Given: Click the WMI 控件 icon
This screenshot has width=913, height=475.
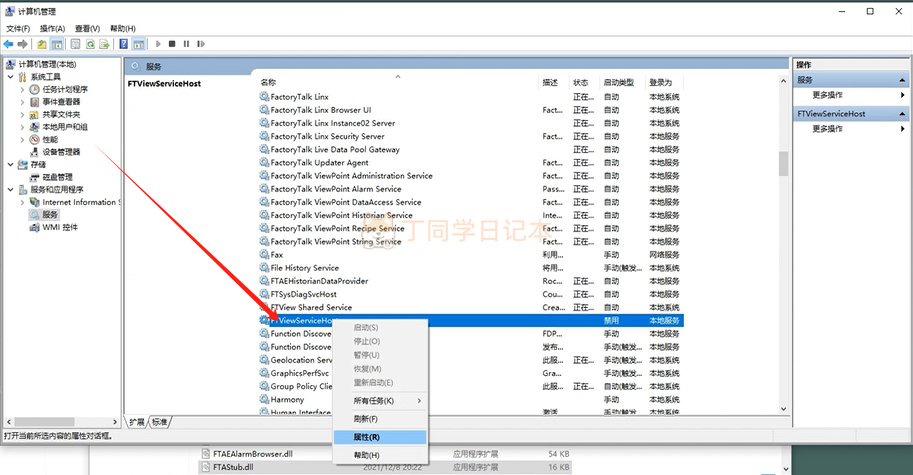Looking at the screenshot, I should pos(35,227).
